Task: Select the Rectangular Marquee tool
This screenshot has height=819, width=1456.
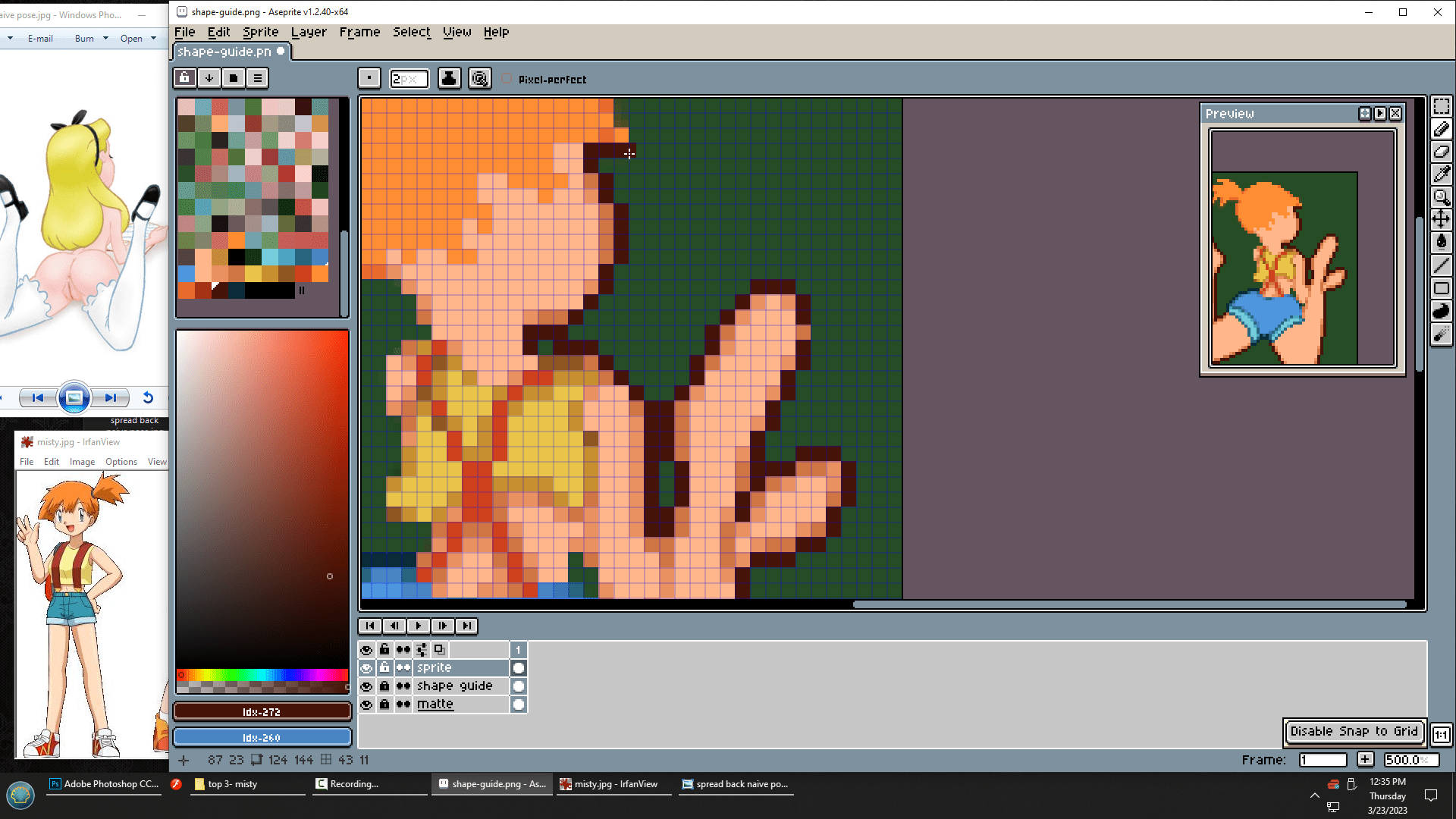Action: 1442,106
